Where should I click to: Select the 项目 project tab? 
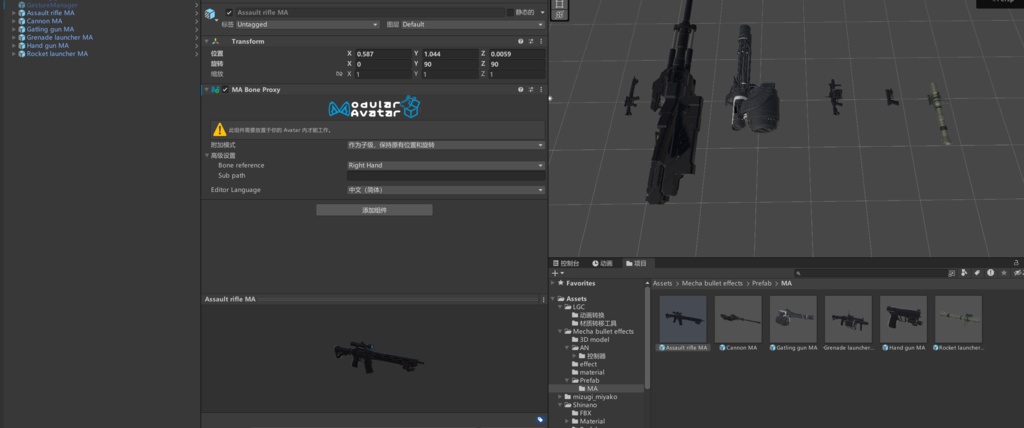(x=637, y=263)
